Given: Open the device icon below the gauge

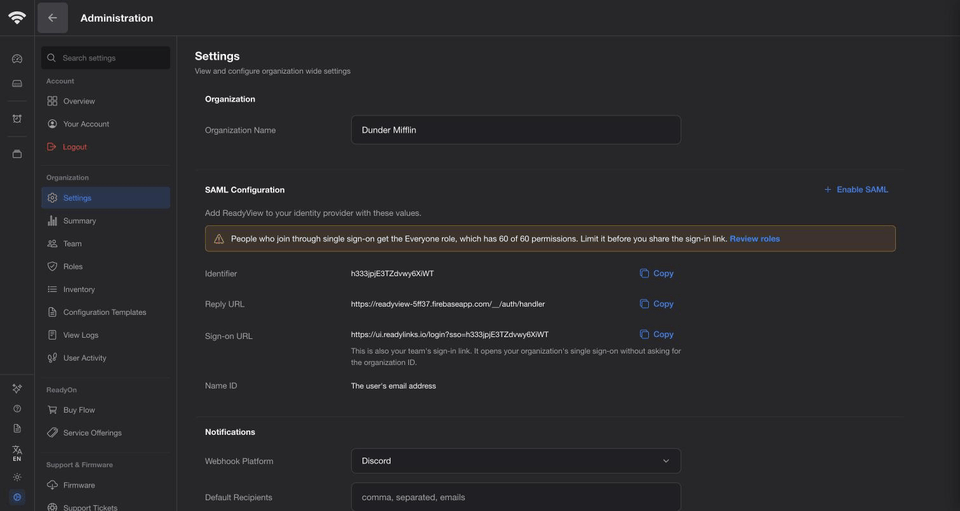Looking at the screenshot, I should 17,83.
